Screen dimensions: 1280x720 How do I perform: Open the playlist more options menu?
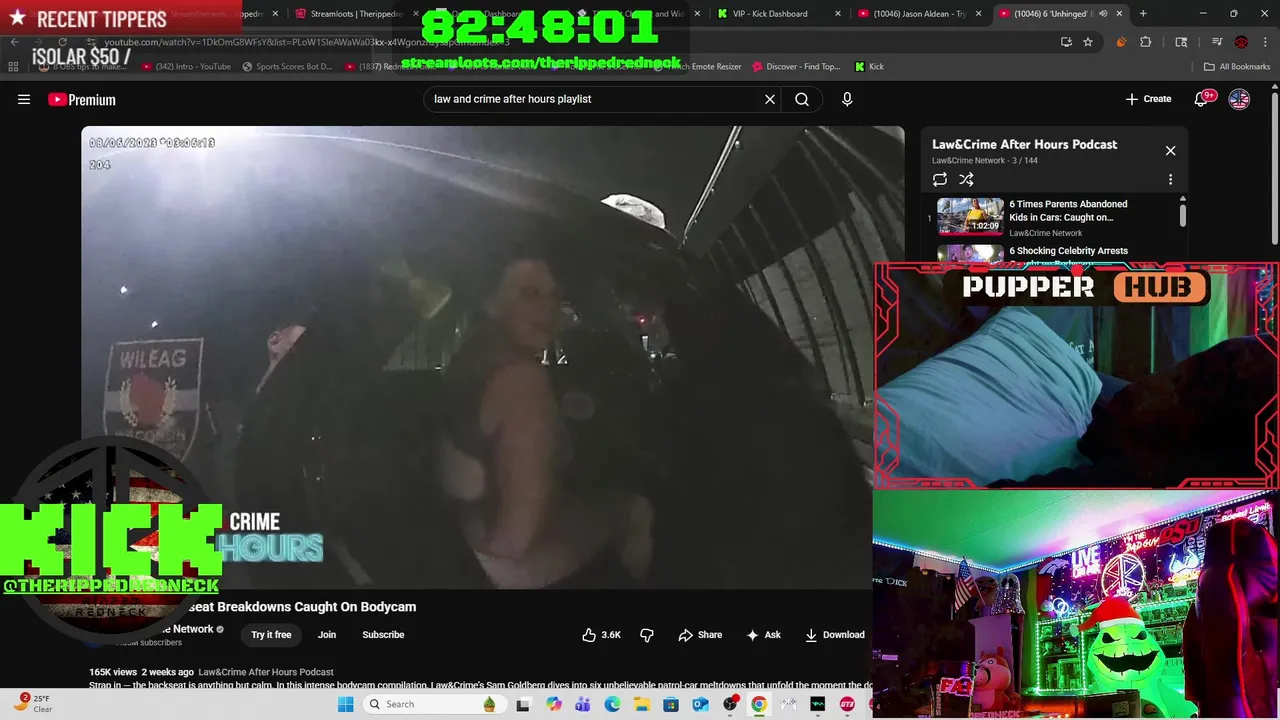pyautogui.click(x=1170, y=180)
